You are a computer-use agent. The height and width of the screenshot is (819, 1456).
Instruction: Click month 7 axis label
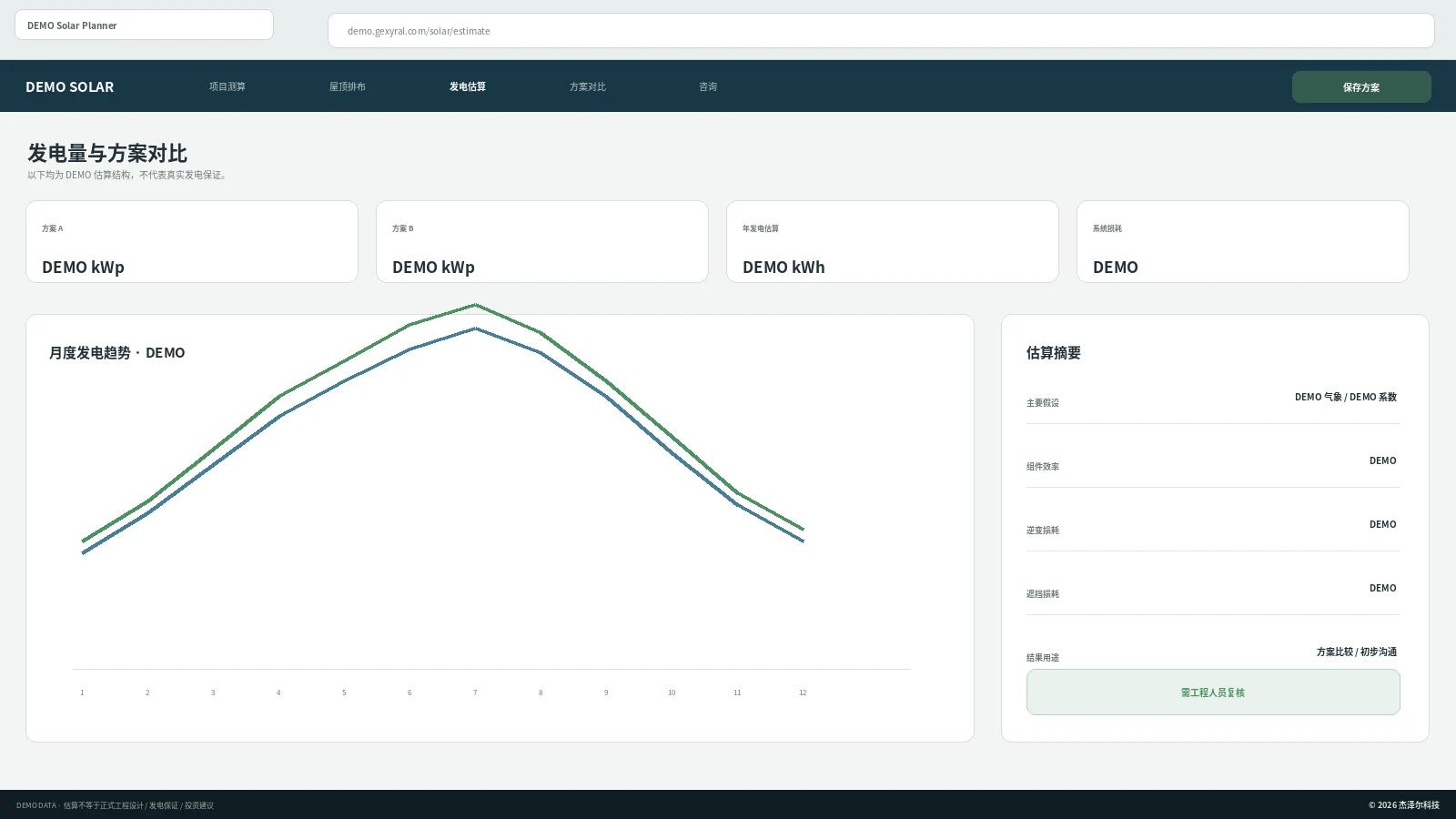pyautogui.click(x=475, y=693)
